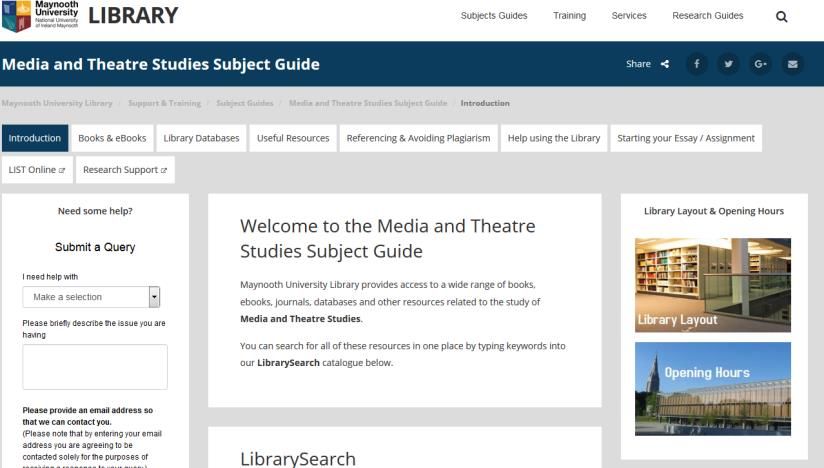Open Referencing & Avoiding Plagiarism tab

(418, 138)
